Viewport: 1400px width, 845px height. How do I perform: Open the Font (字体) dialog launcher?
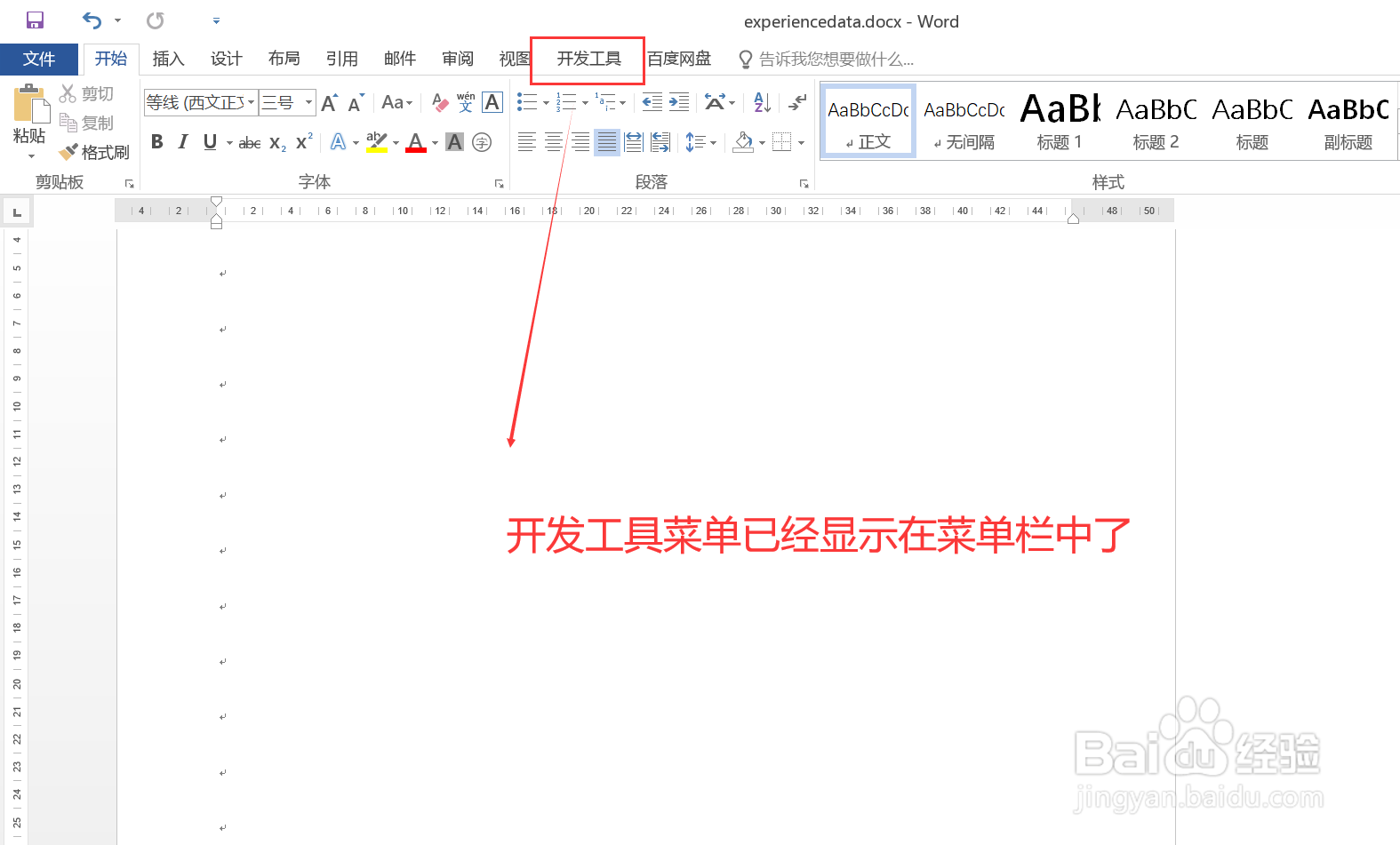click(500, 184)
